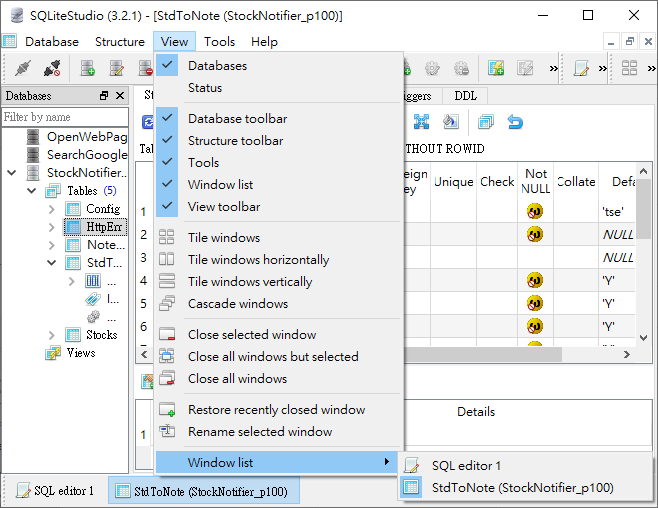Choose Restore recently closed window
Image resolution: width=658 pixels, height=508 pixels.
point(277,409)
